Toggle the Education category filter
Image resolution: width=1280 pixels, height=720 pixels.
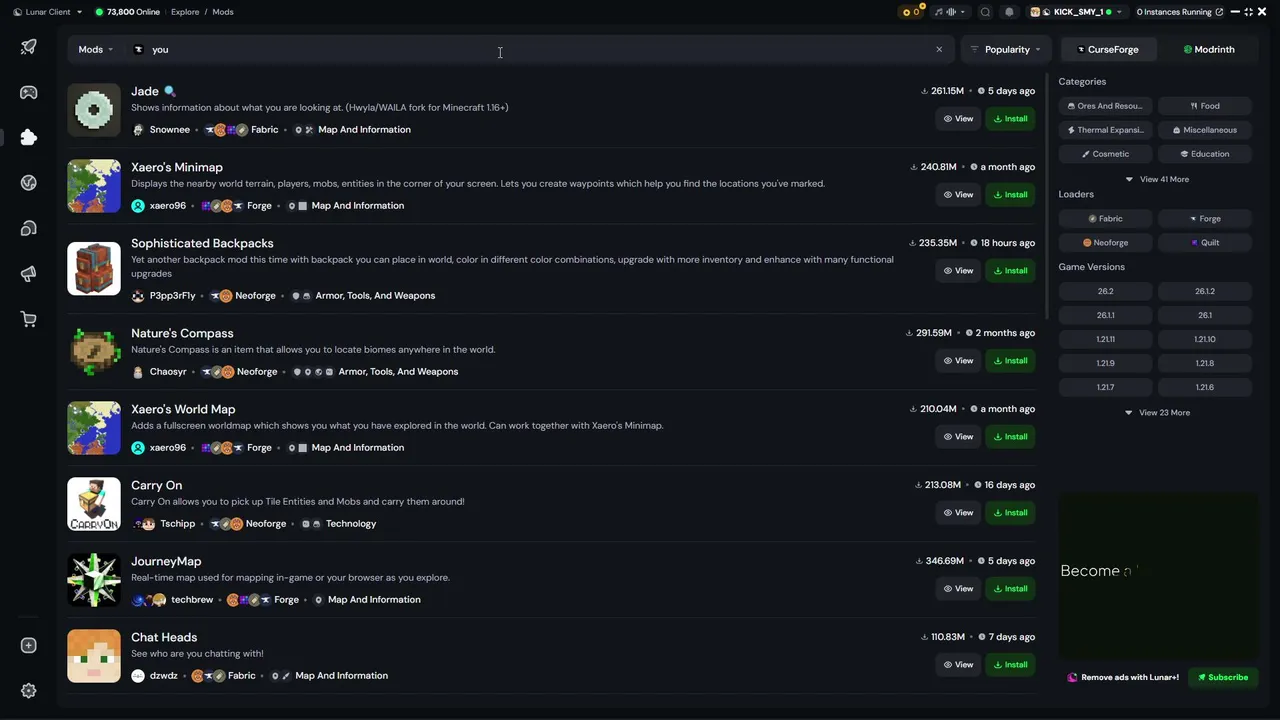(x=1205, y=154)
